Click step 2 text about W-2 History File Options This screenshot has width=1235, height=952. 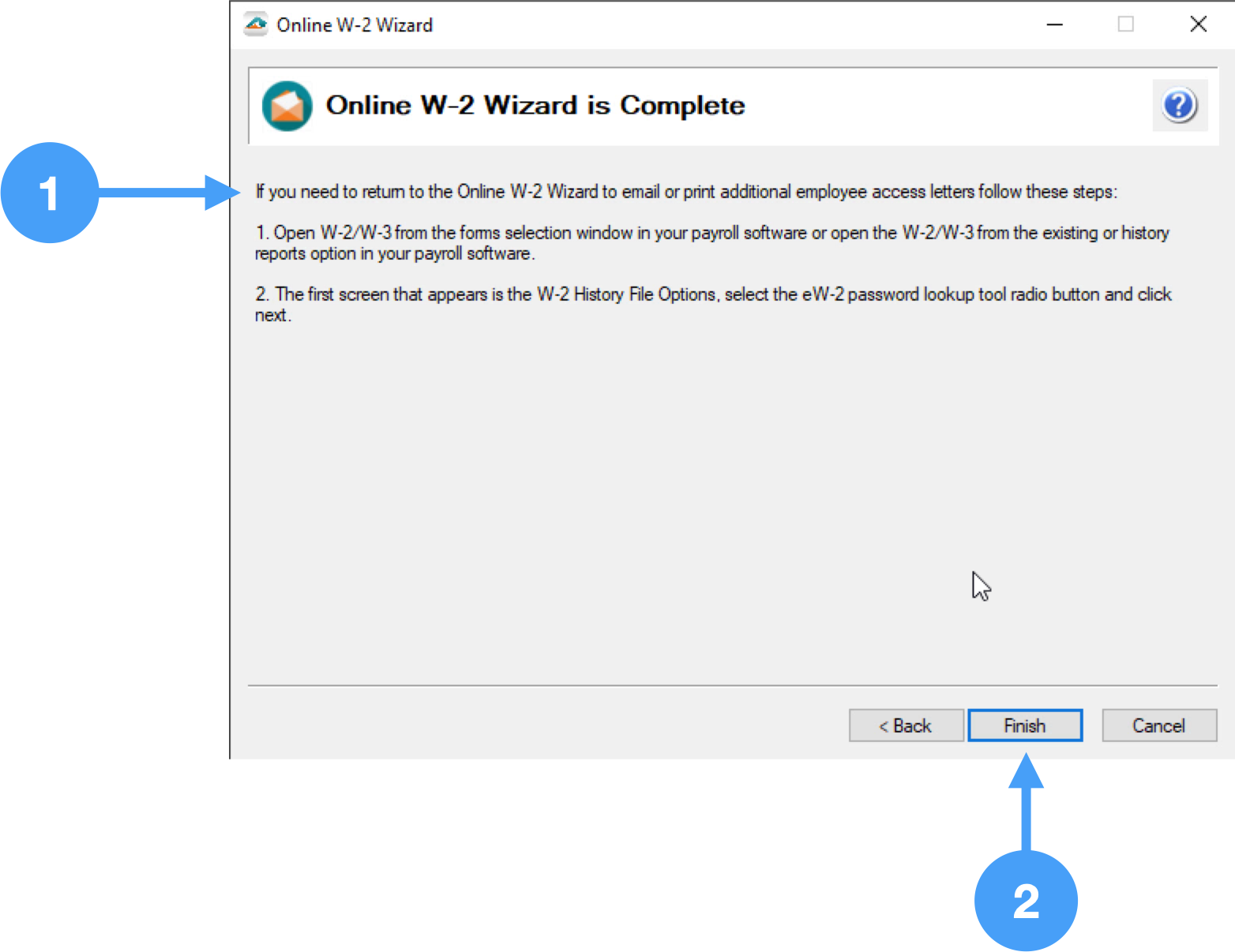(x=712, y=304)
